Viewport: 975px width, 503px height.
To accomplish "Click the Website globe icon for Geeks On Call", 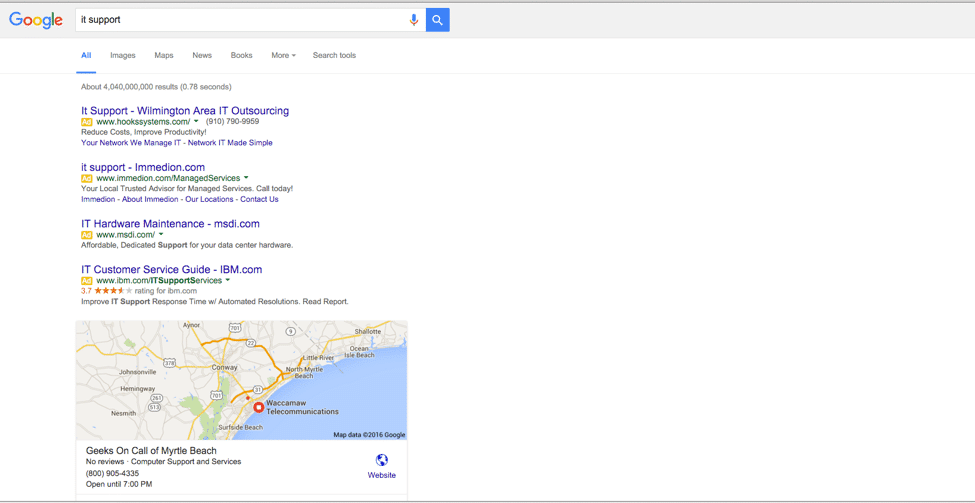I will [382, 460].
